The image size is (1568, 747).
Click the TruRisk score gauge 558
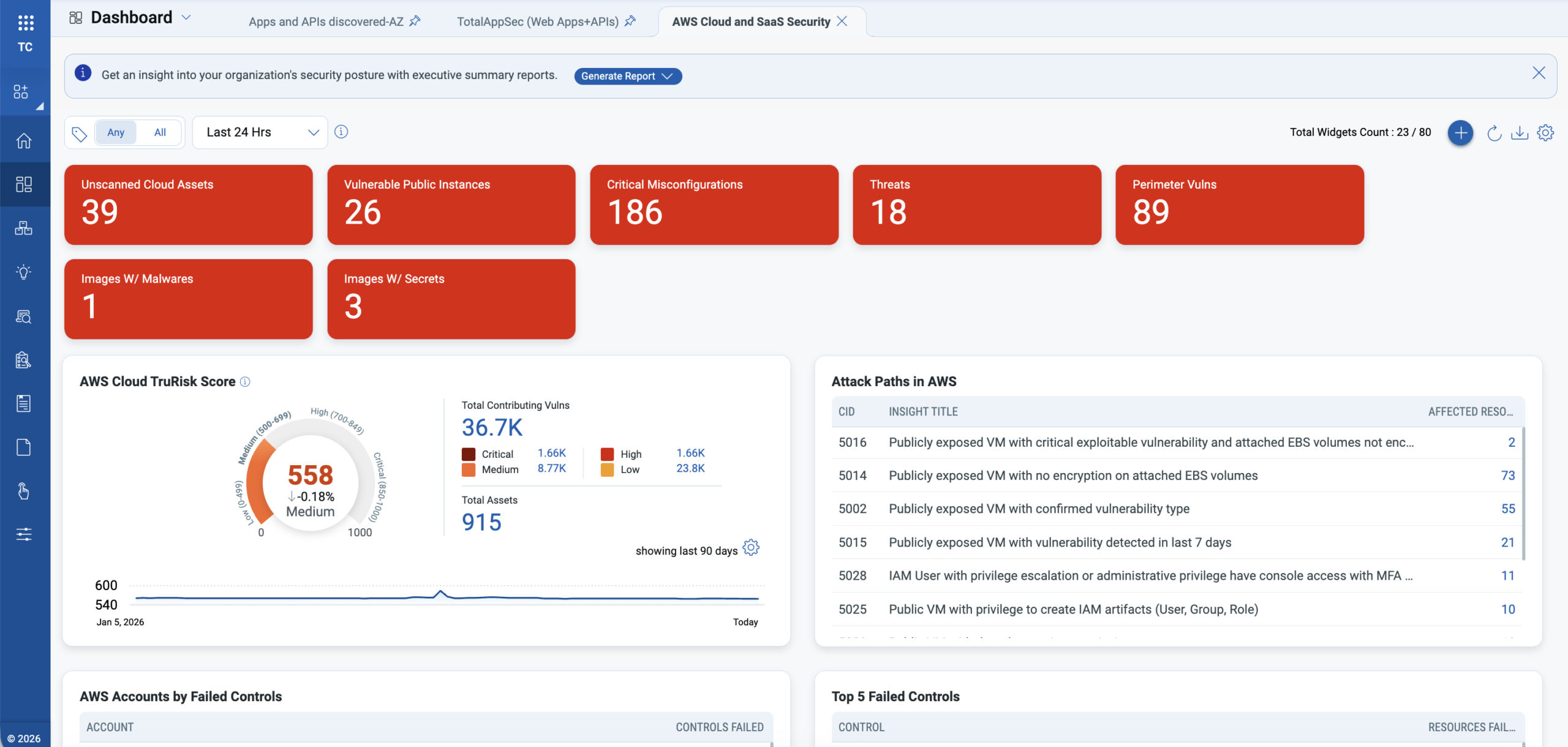point(311,475)
